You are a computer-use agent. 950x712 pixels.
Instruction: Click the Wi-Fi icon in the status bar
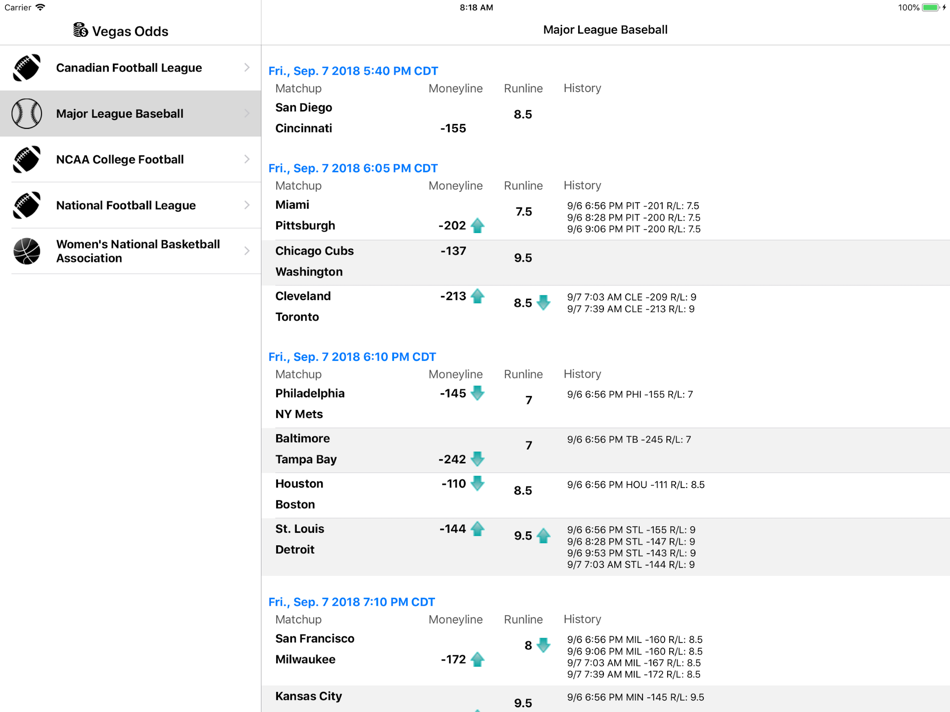coord(41,7)
